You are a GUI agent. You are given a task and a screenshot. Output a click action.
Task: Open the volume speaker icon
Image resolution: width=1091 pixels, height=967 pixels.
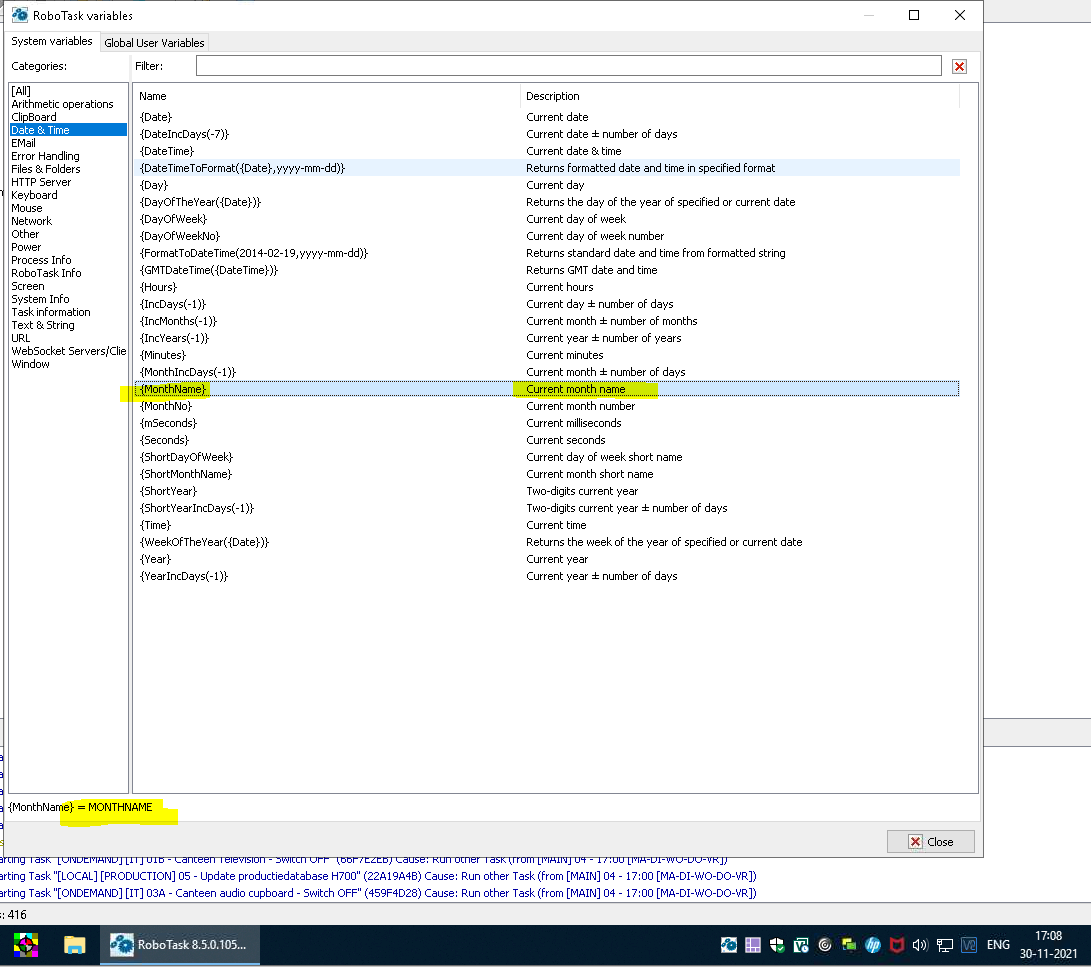point(919,945)
